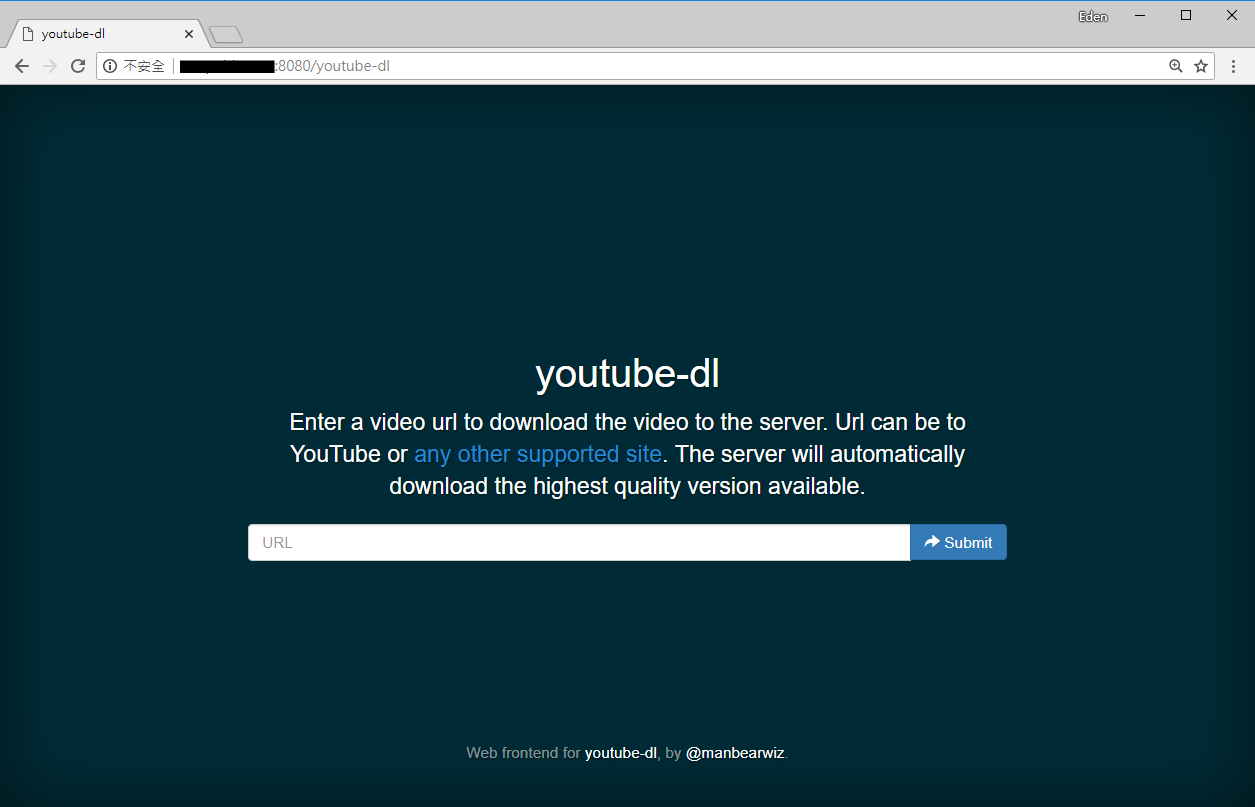The height and width of the screenshot is (807, 1255).
Task: Go back using the browser back arrow
Action: [x=22, y=67]
